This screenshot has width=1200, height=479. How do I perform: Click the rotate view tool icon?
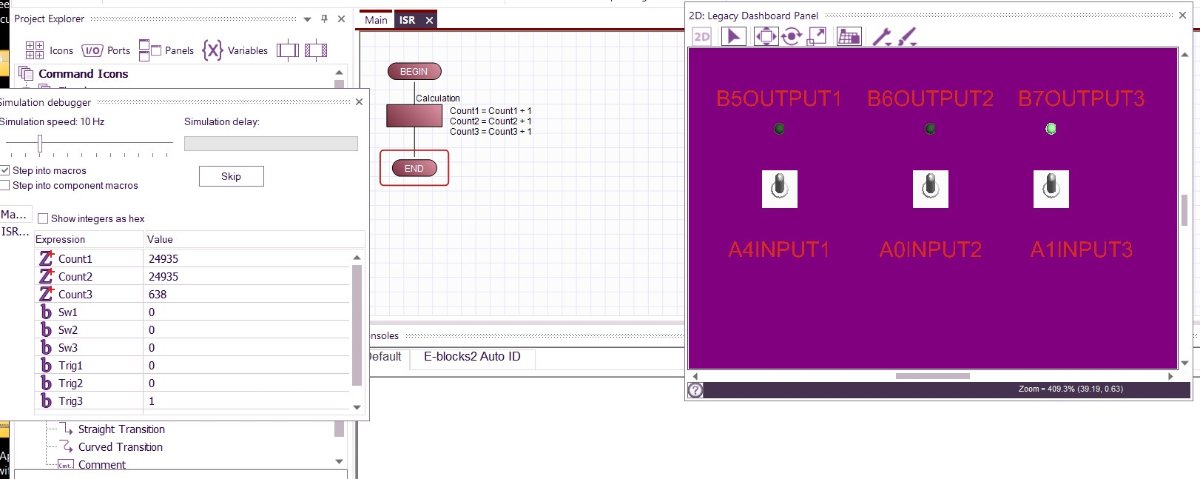pos(791,36)
